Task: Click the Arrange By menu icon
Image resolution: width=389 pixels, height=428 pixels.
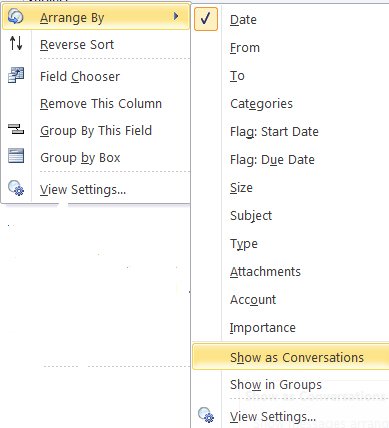Action: click(15, 16)
